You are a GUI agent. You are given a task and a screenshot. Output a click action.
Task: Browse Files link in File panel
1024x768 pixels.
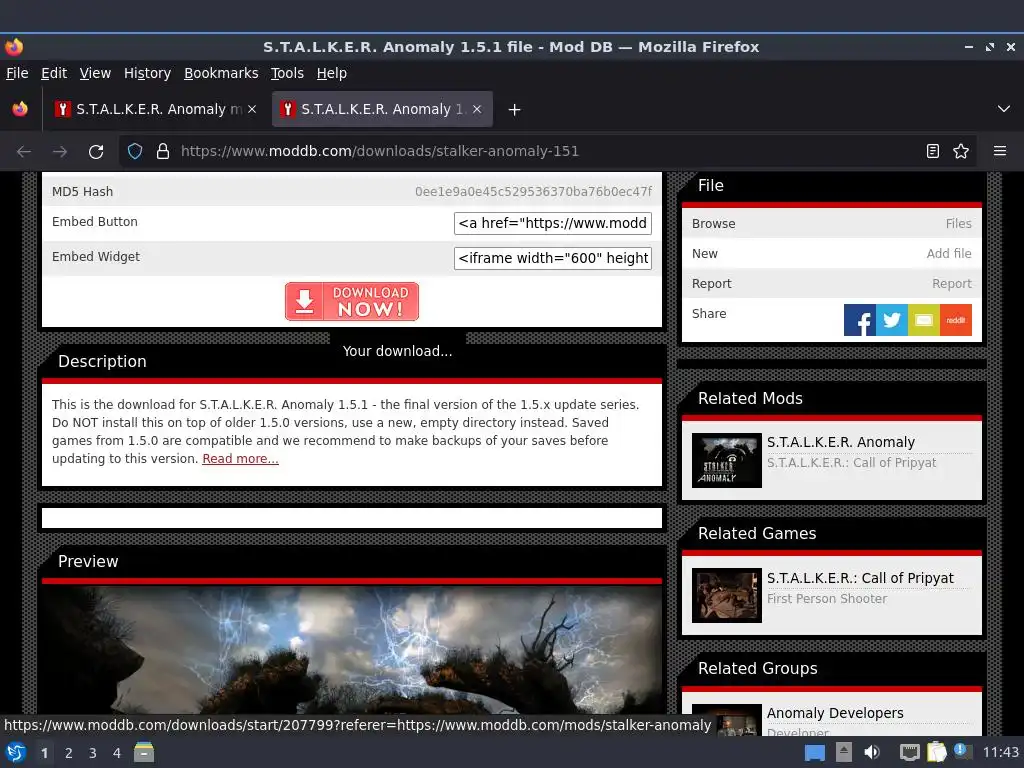pyautogui.click(x=958, y=223)
